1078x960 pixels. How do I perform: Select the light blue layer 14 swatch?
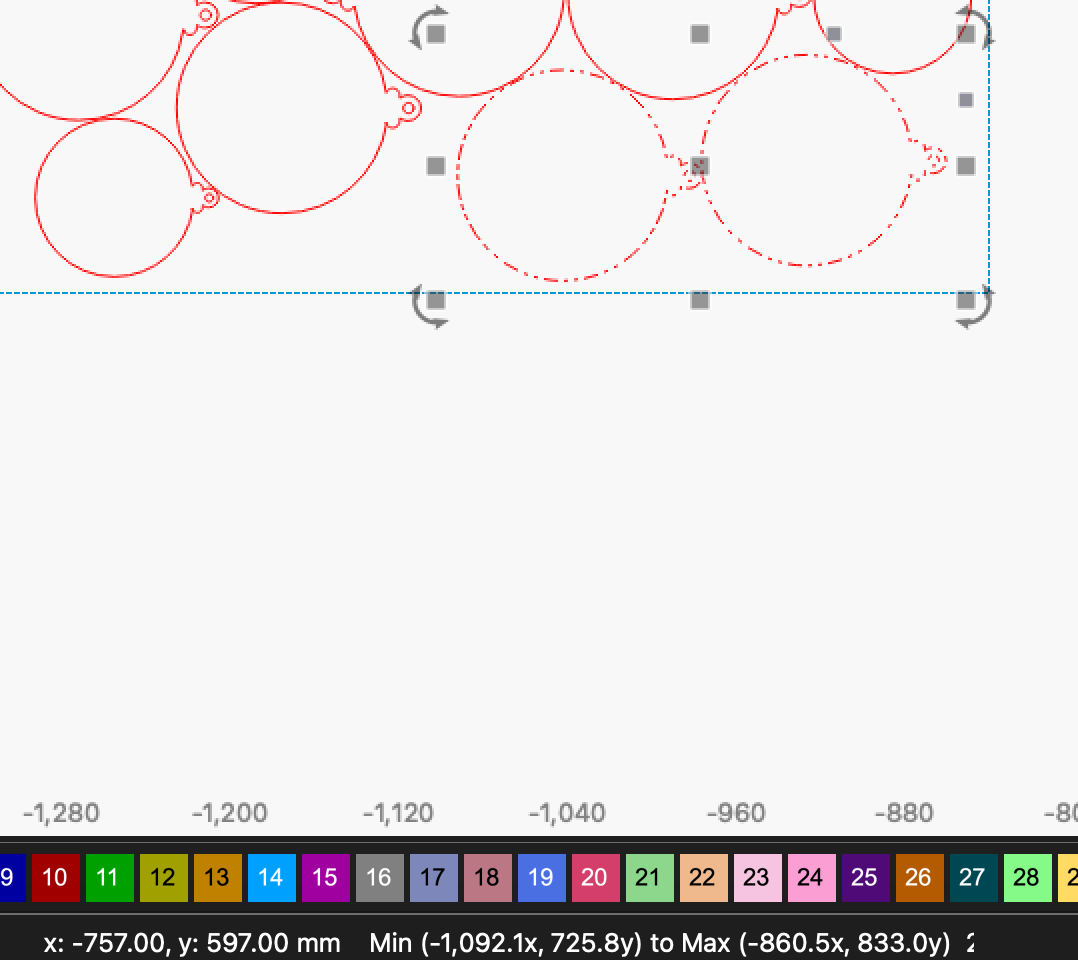[270, 878]
